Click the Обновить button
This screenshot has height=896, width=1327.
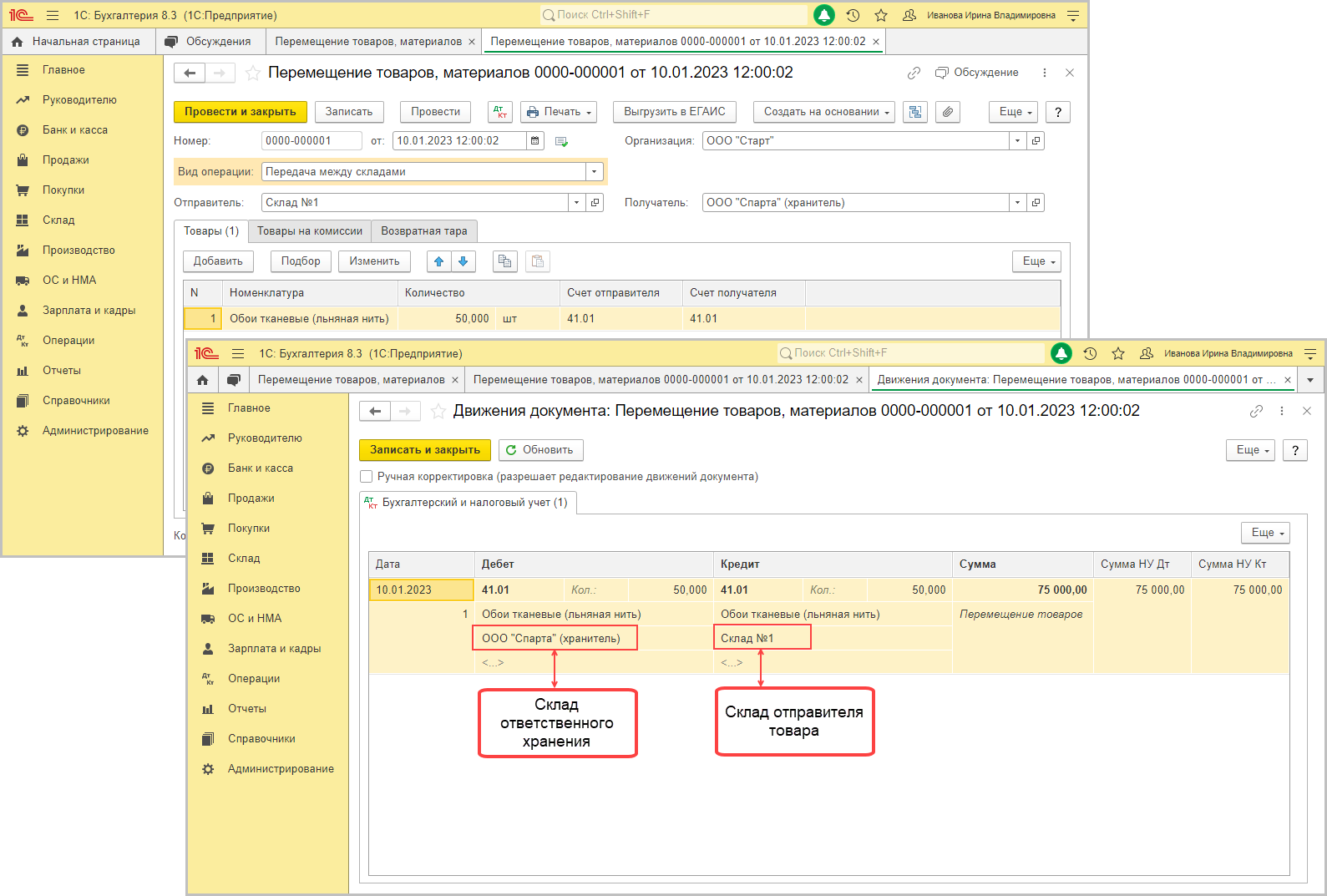(541, 450)
